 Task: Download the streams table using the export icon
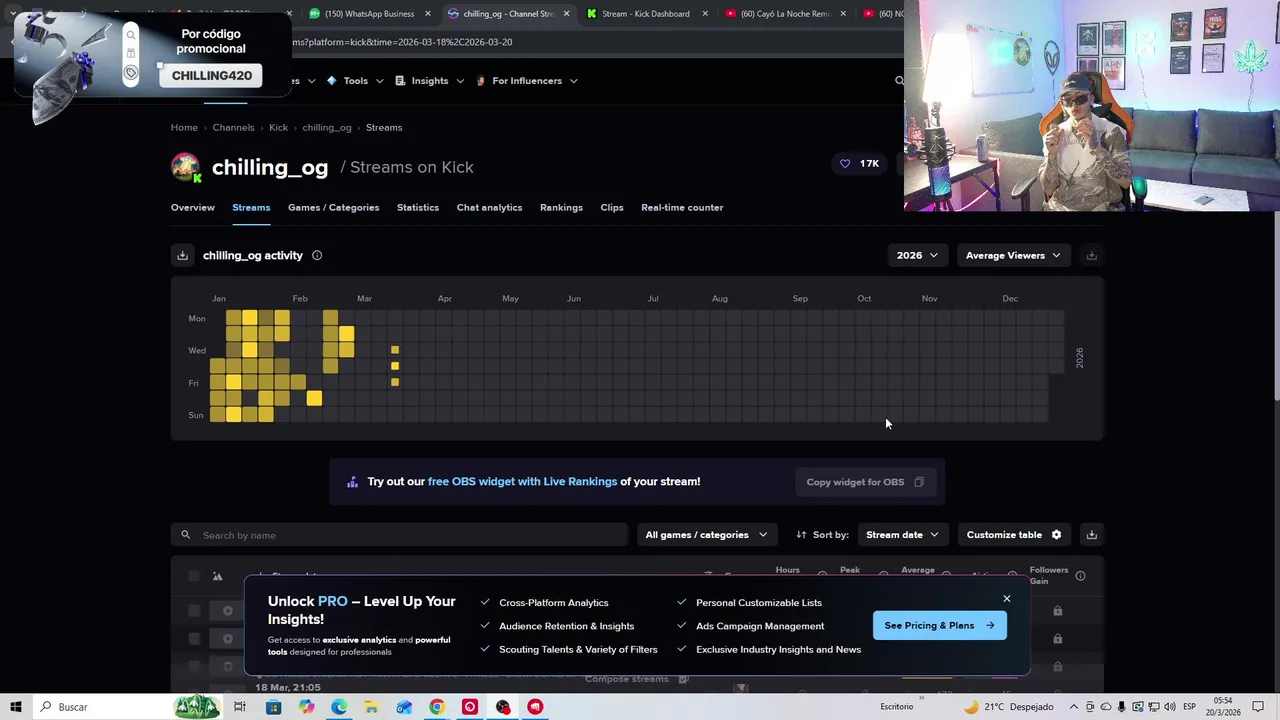tap(1091, 535)
